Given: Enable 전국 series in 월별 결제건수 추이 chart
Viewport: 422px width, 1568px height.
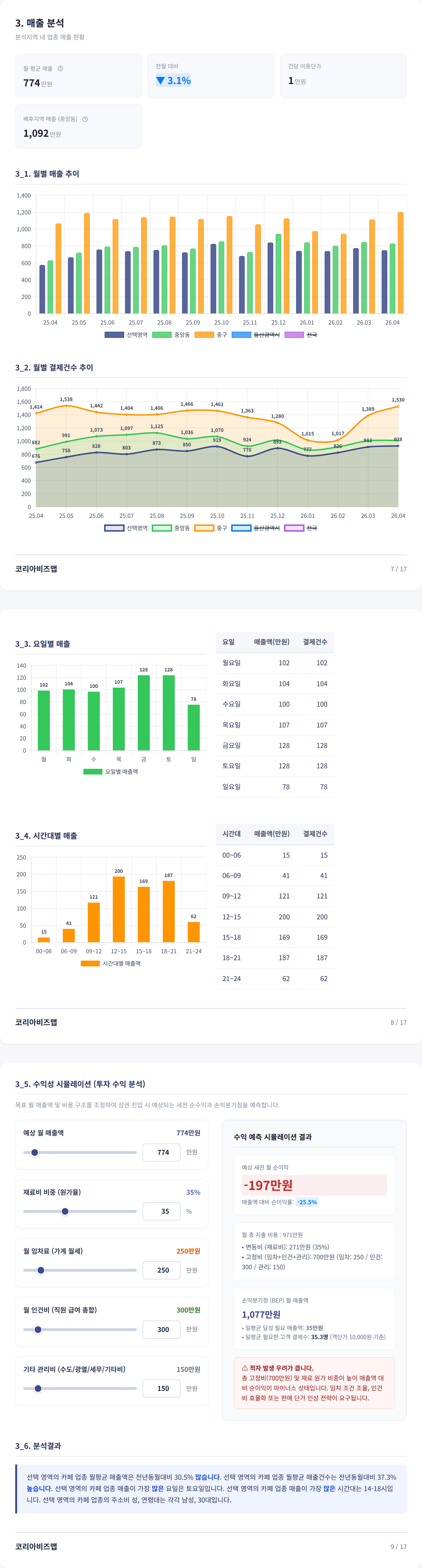Looking at the screenshot, I should click(301, 528).
